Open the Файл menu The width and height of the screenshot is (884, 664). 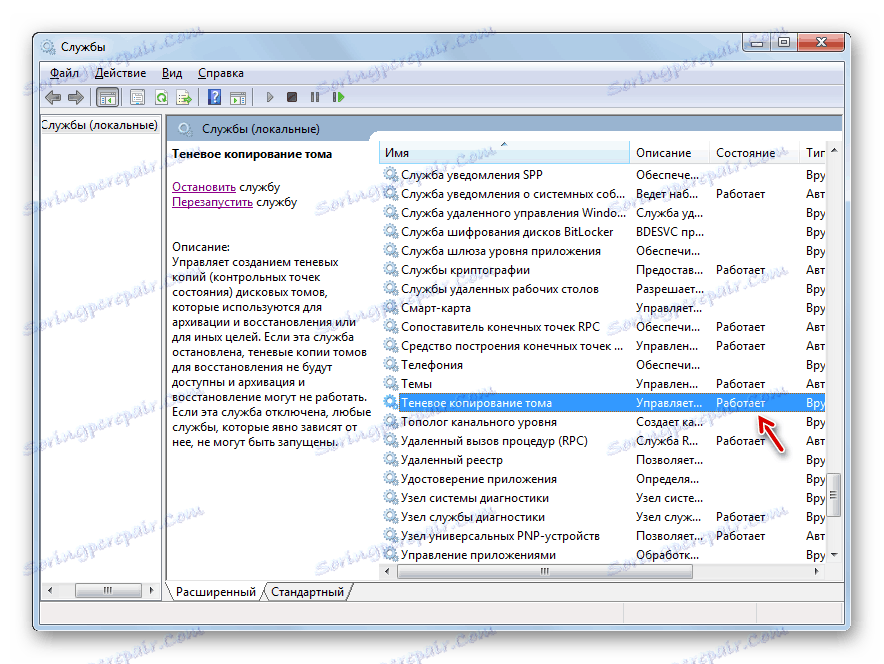pyautogui.click(x=64, y=73)
